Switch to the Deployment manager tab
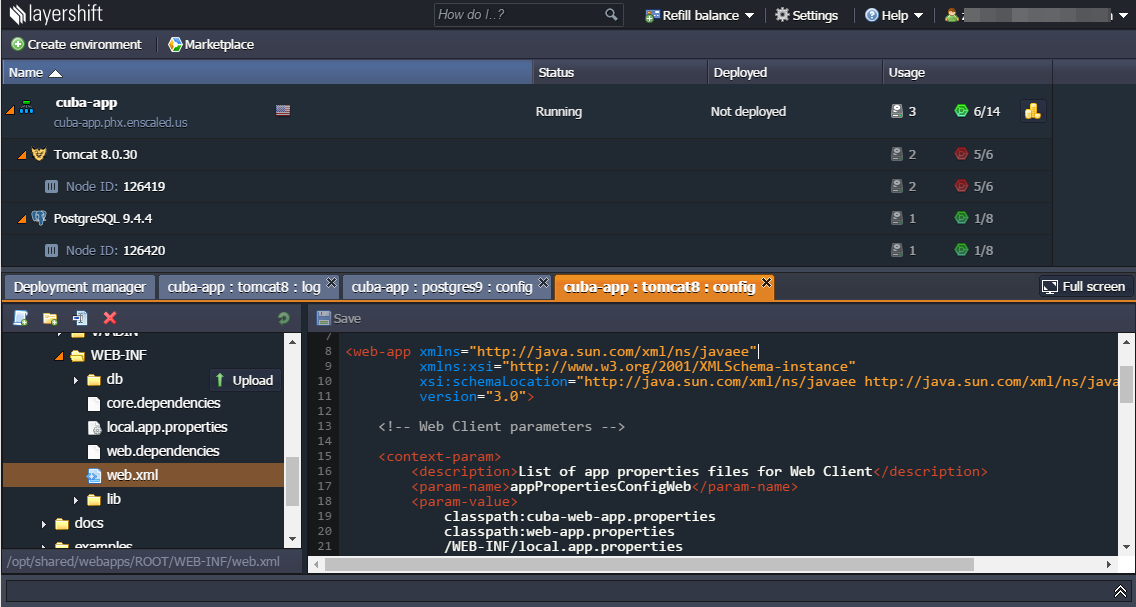This screenshot has width=1136, height=607. pyautogui.click(x=80, y=287)
